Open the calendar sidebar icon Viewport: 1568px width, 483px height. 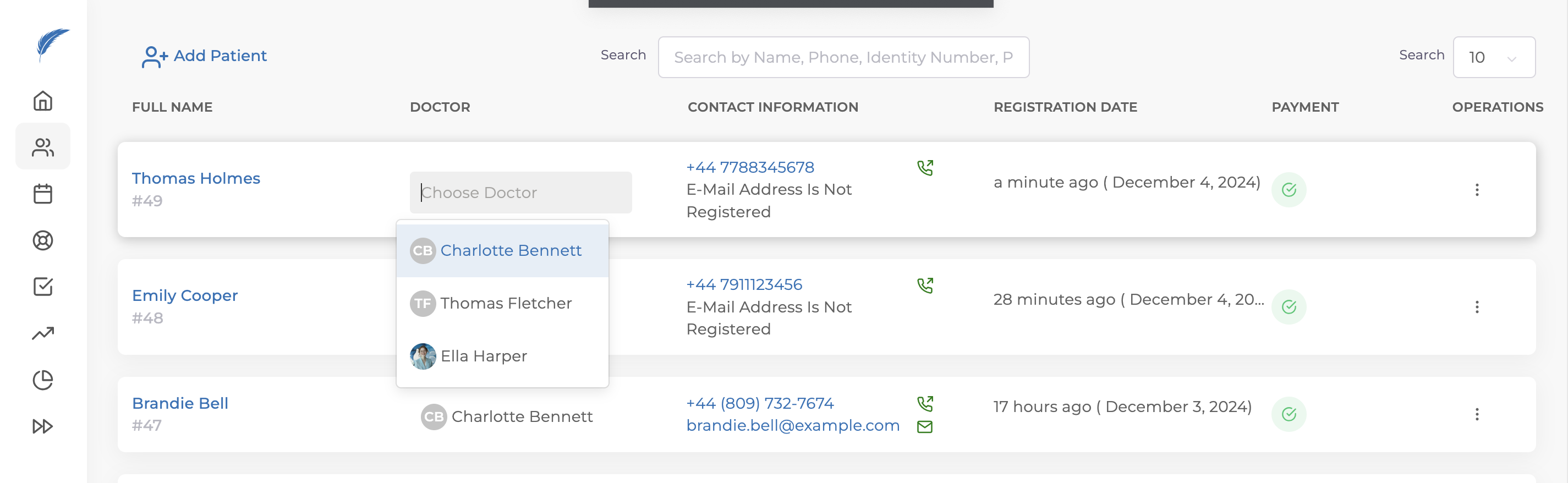pos(42,194)
